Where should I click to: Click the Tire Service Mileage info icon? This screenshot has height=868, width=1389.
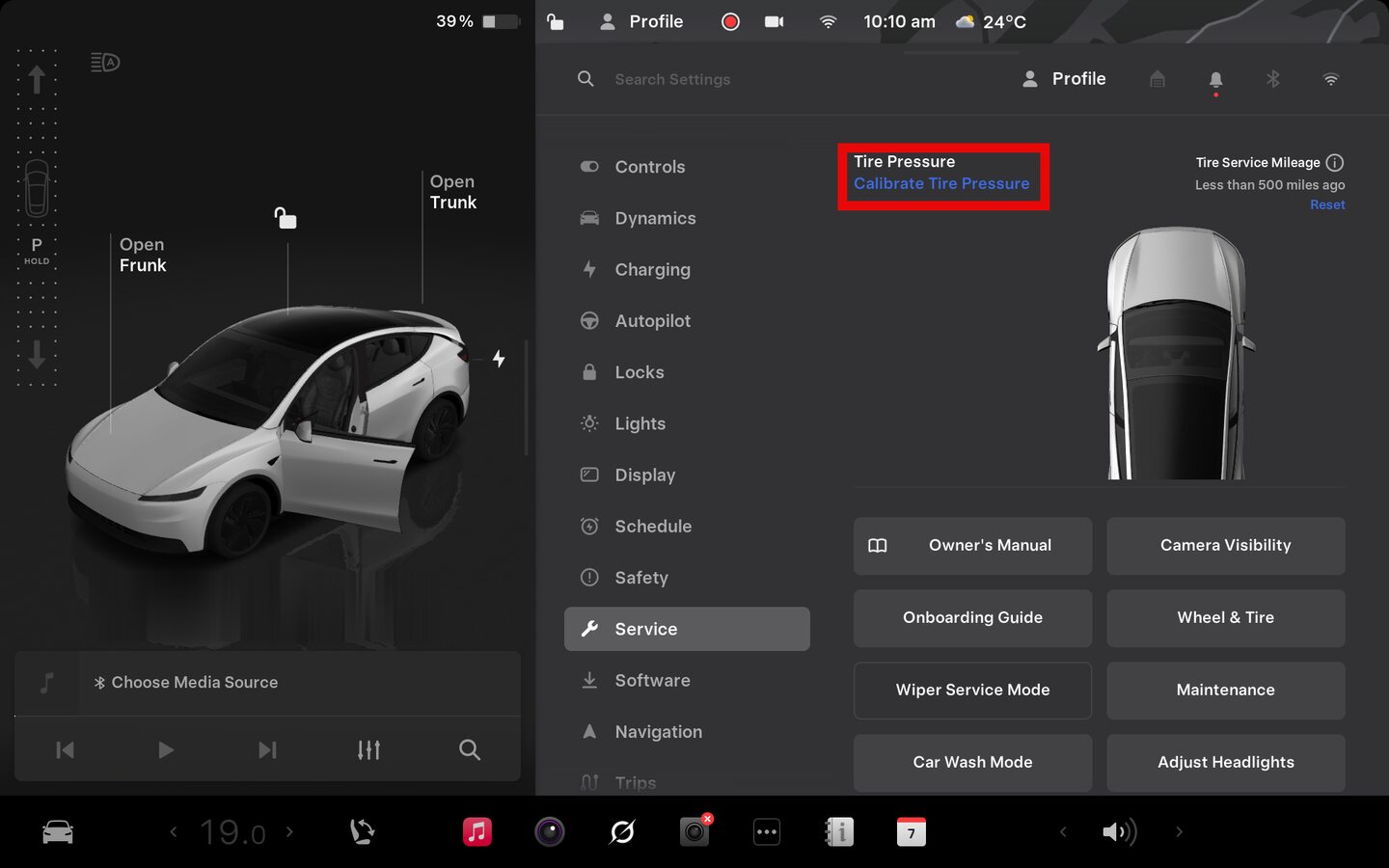click(x=1334, y=163)
